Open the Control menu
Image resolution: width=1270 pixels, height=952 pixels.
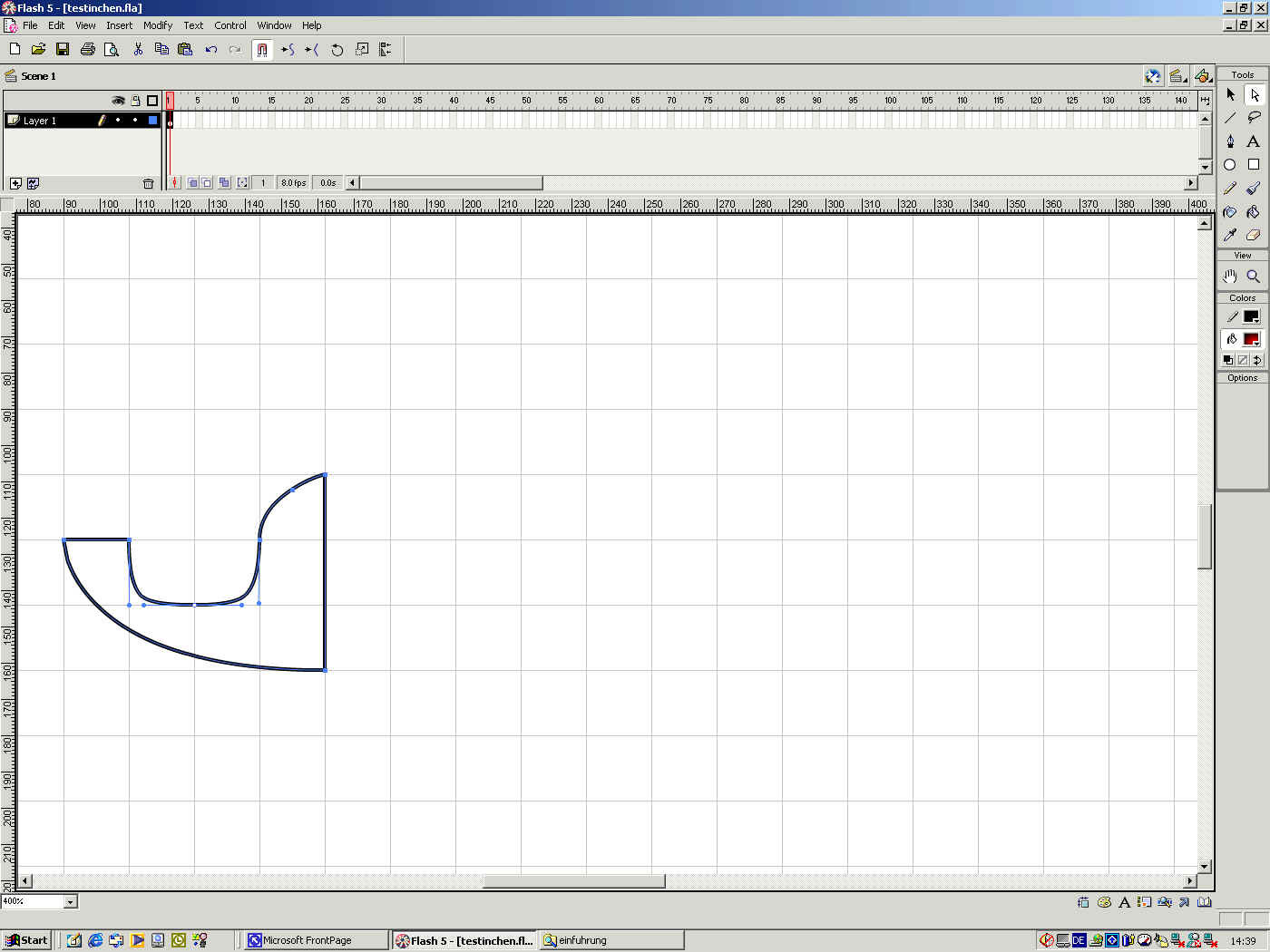tap(230, 25)
